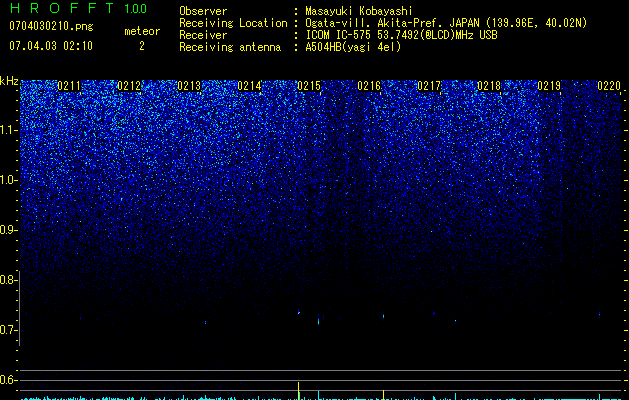The image size is (629, 400).
Task: Click the 1.0 frequency axis label
Action: (9, 180)
